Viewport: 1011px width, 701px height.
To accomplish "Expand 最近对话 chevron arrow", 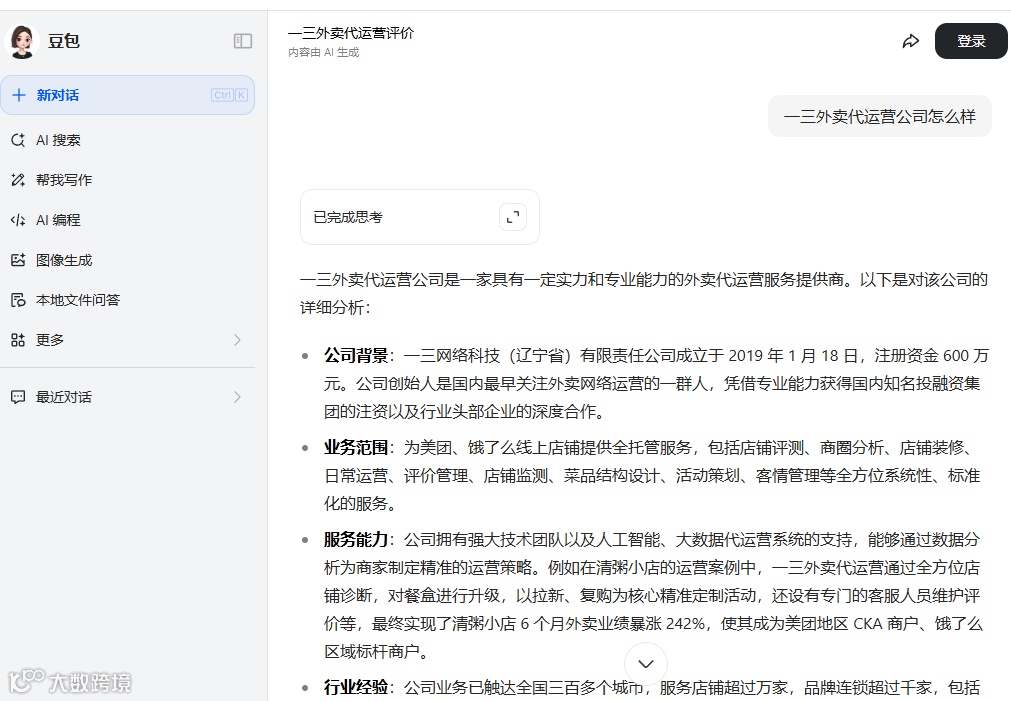I will (237, 397).
